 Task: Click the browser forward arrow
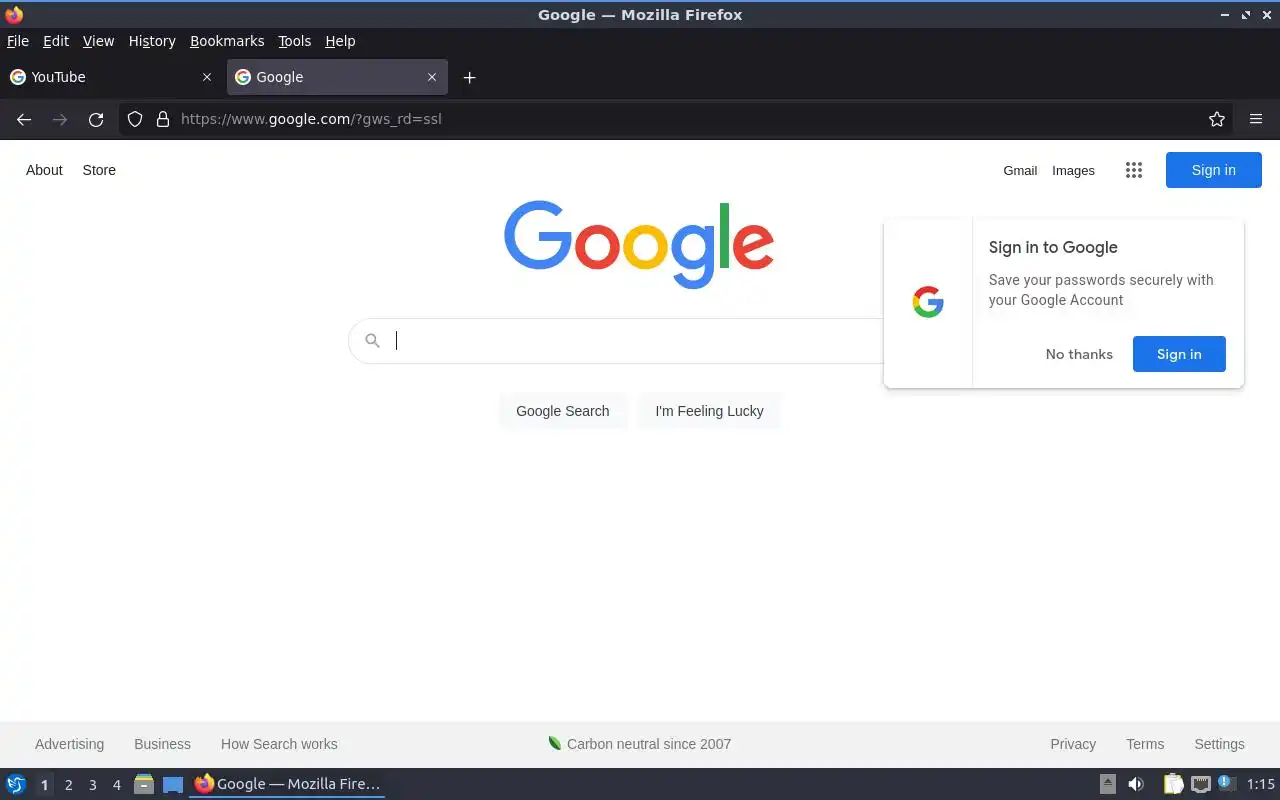pyautogui.click(x=60, y=119)
